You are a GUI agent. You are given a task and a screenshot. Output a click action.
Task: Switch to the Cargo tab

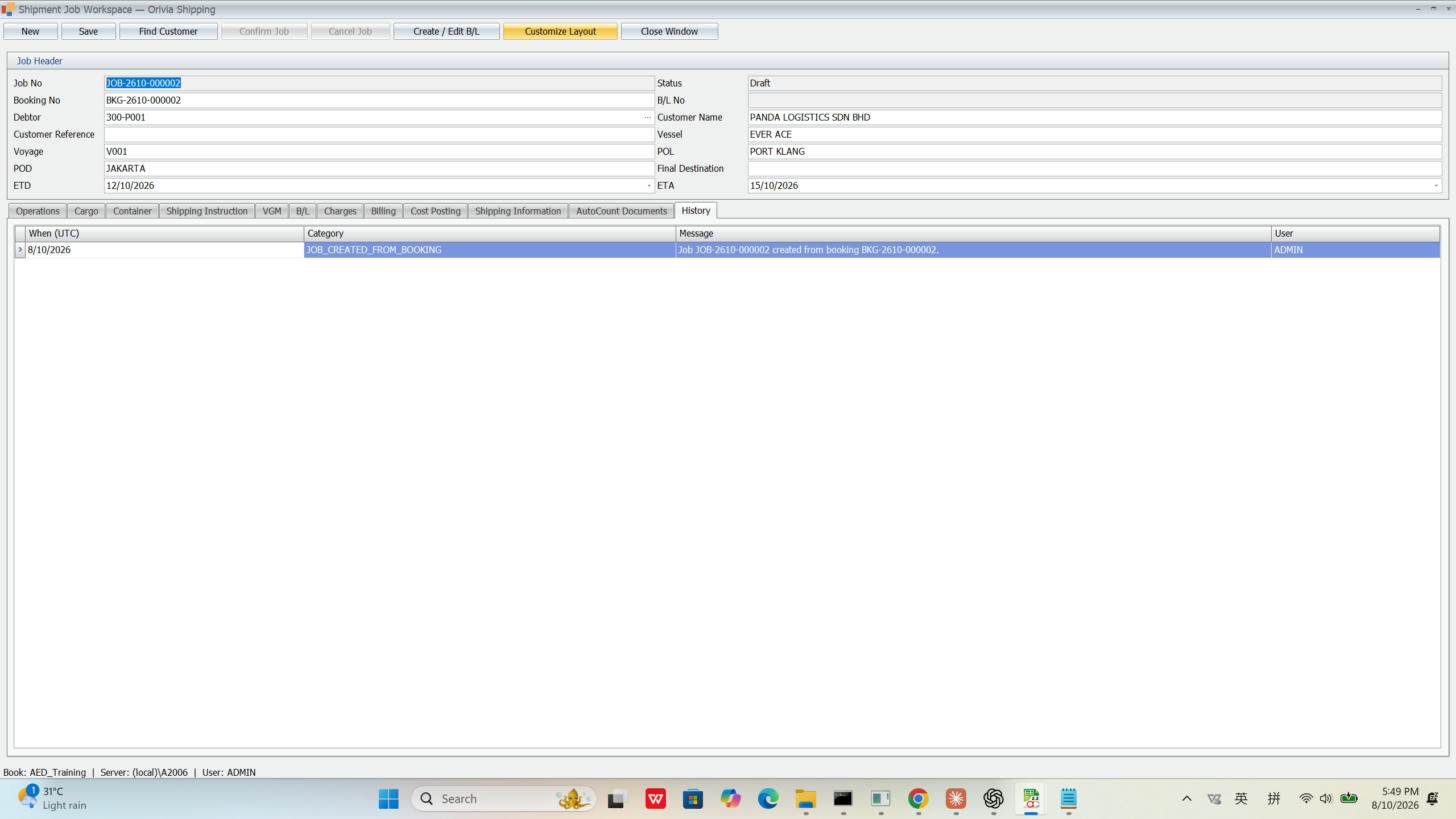click(x=86, y=211)
